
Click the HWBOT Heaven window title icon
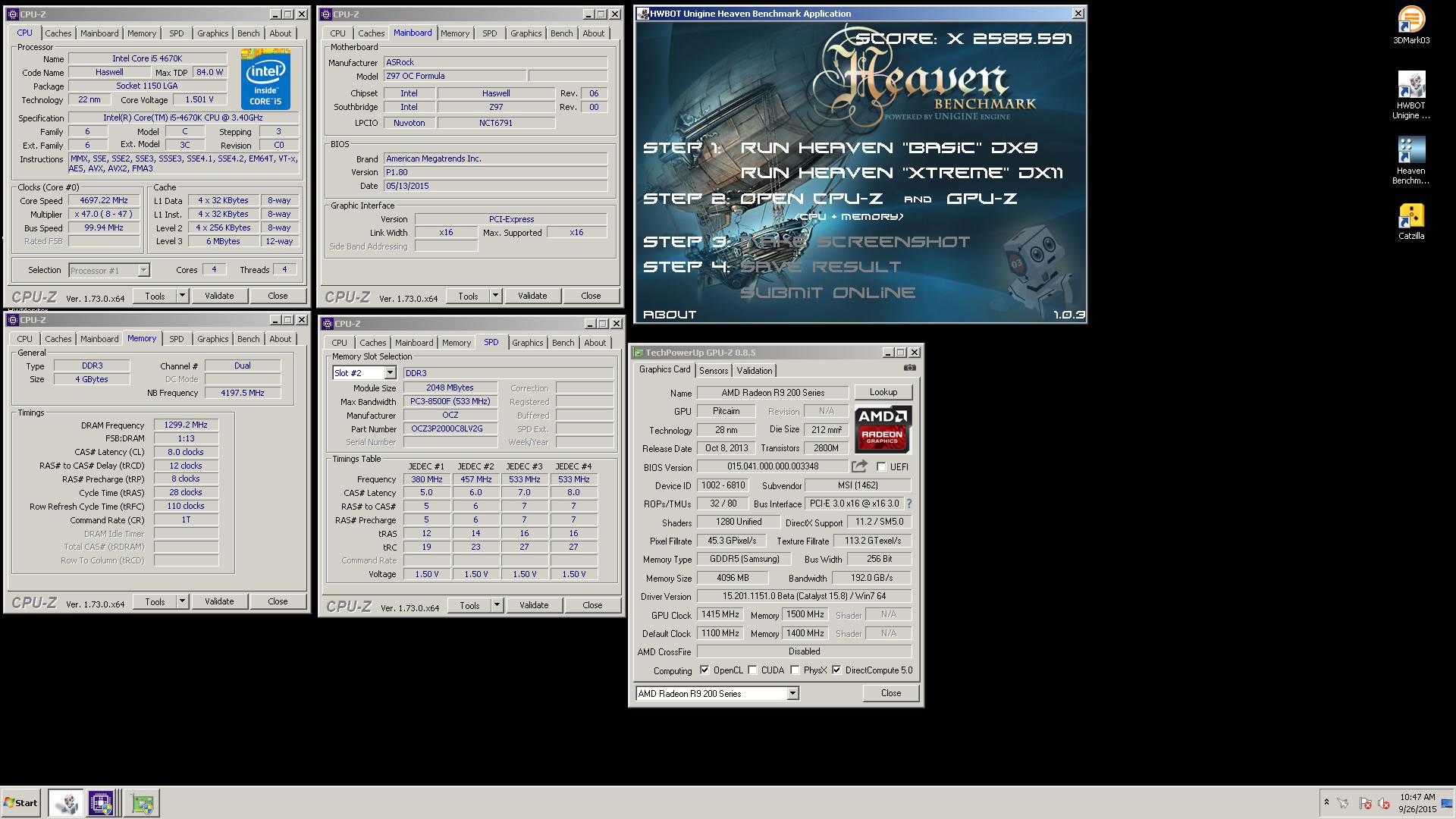click(643, 14)
